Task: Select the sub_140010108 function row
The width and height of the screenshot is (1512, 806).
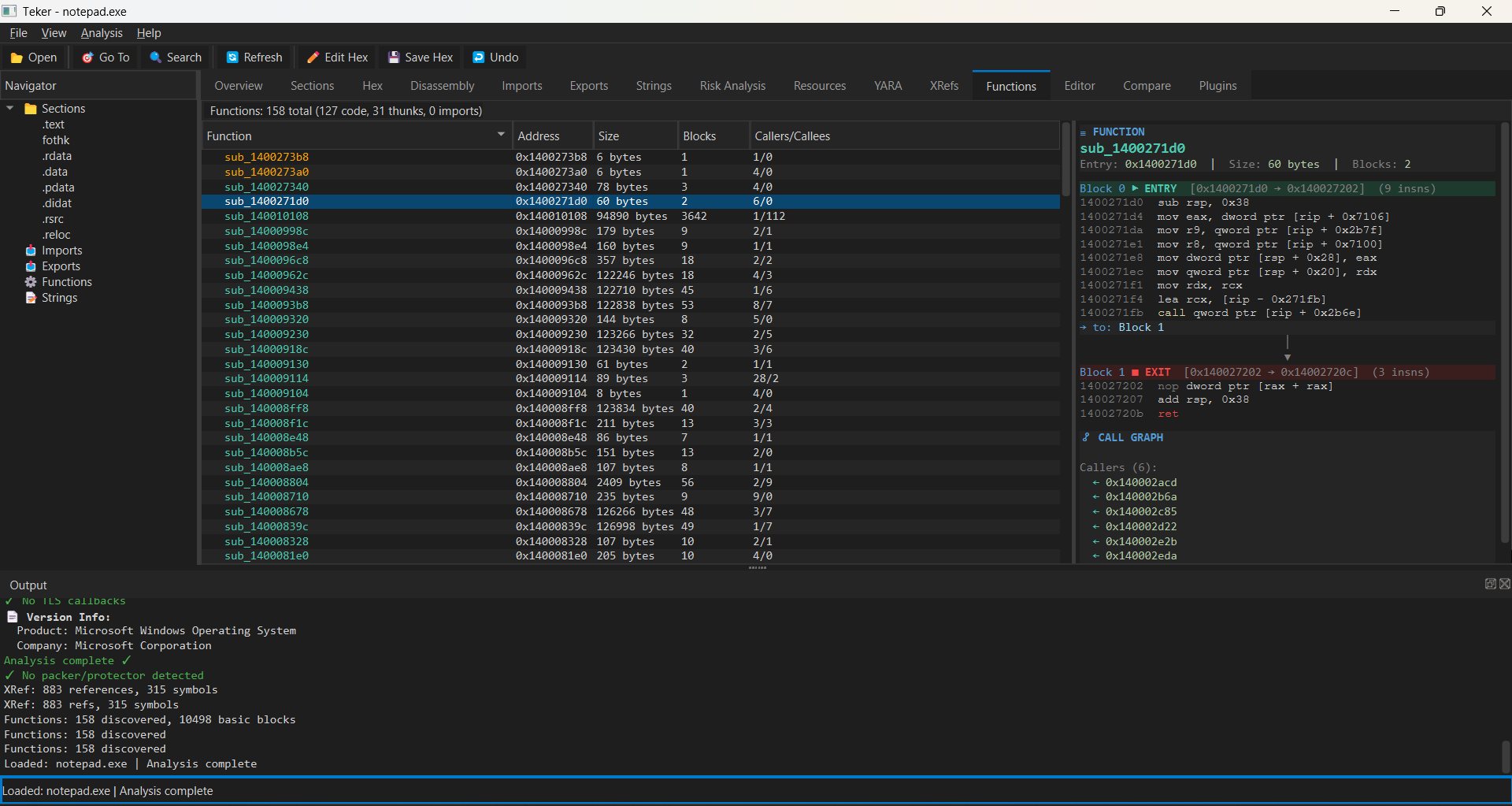Action: tap(266, 216)
